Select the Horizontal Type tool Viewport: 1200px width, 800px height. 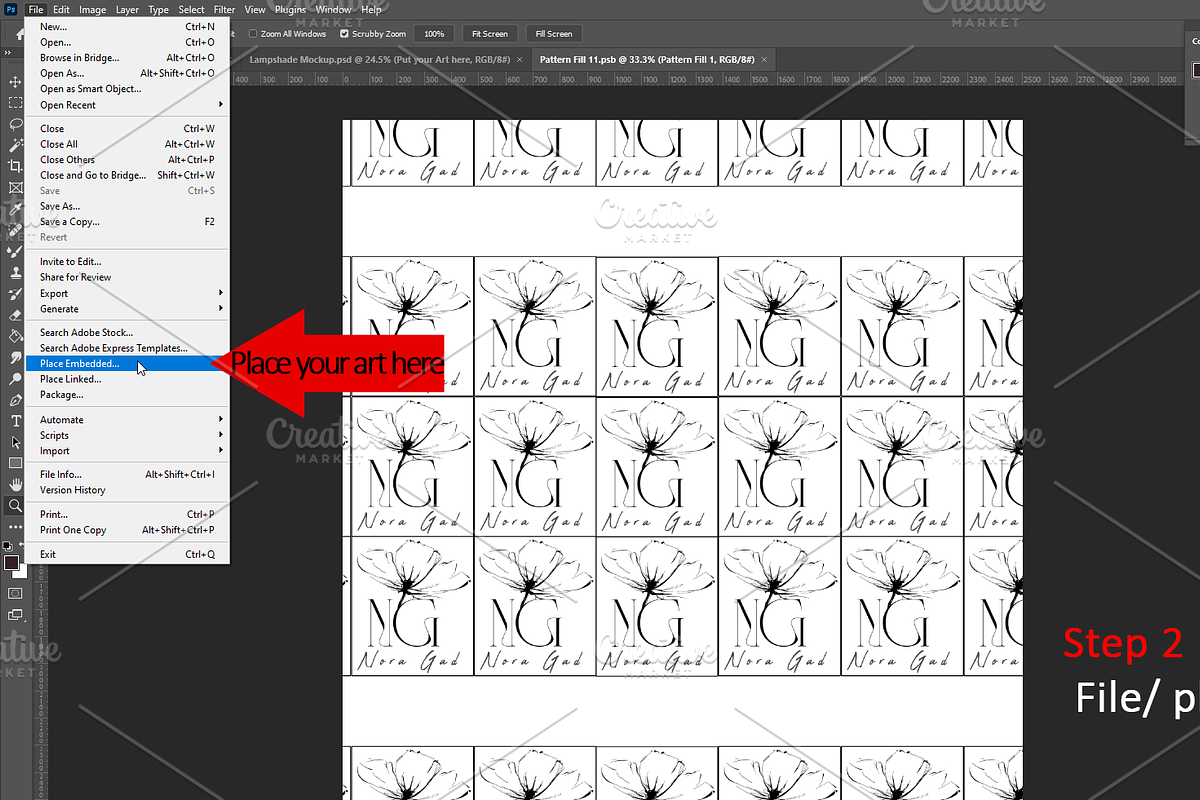point(15,421)
